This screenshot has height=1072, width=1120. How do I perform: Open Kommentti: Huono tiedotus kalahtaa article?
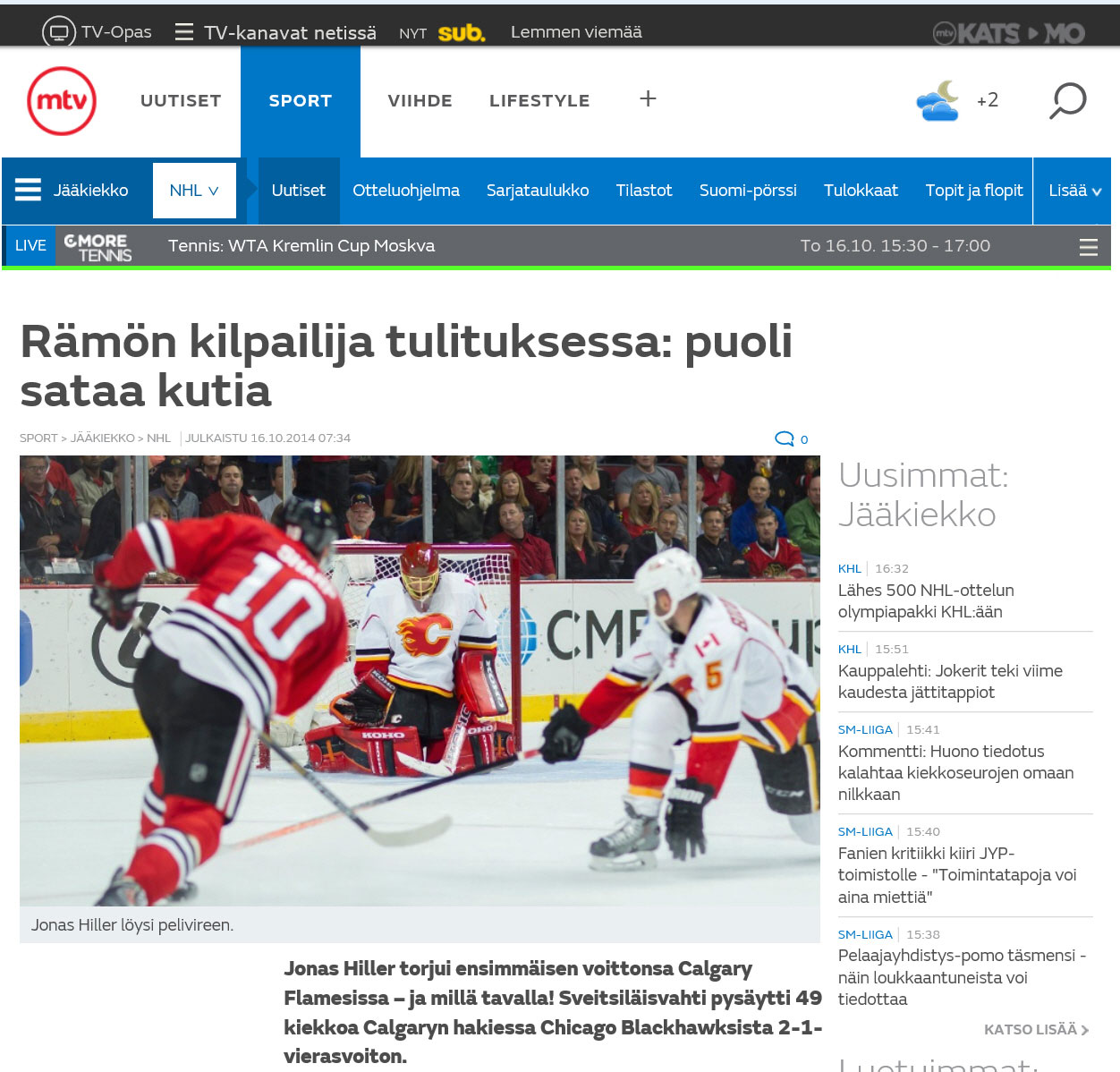pyautogui.click(x=955, y=773)
